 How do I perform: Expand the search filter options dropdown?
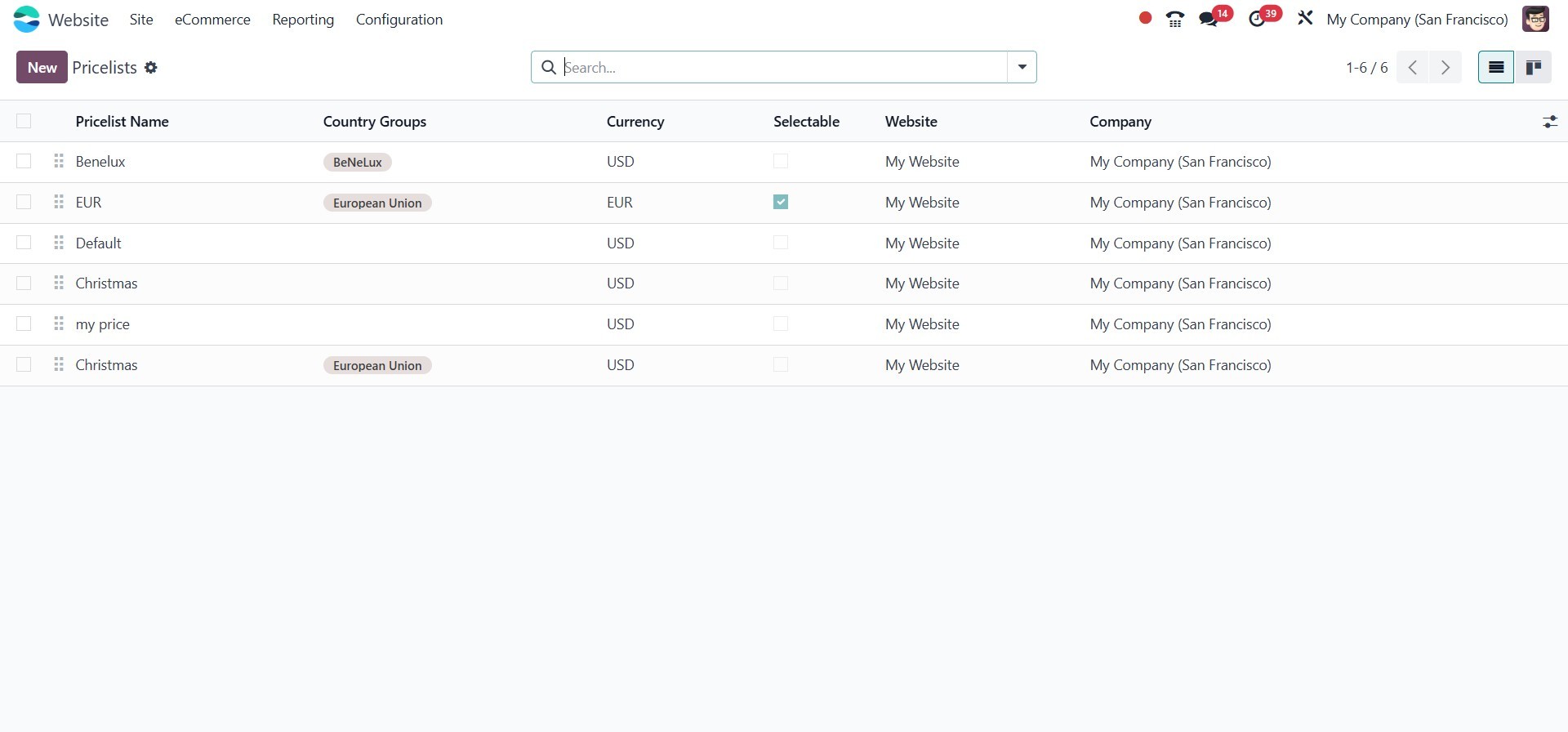1022,67
